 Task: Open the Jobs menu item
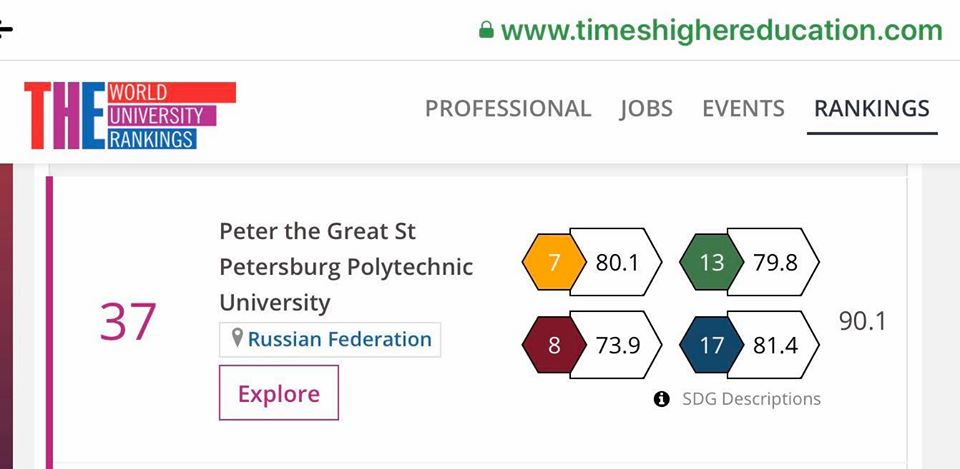point(646,108)
